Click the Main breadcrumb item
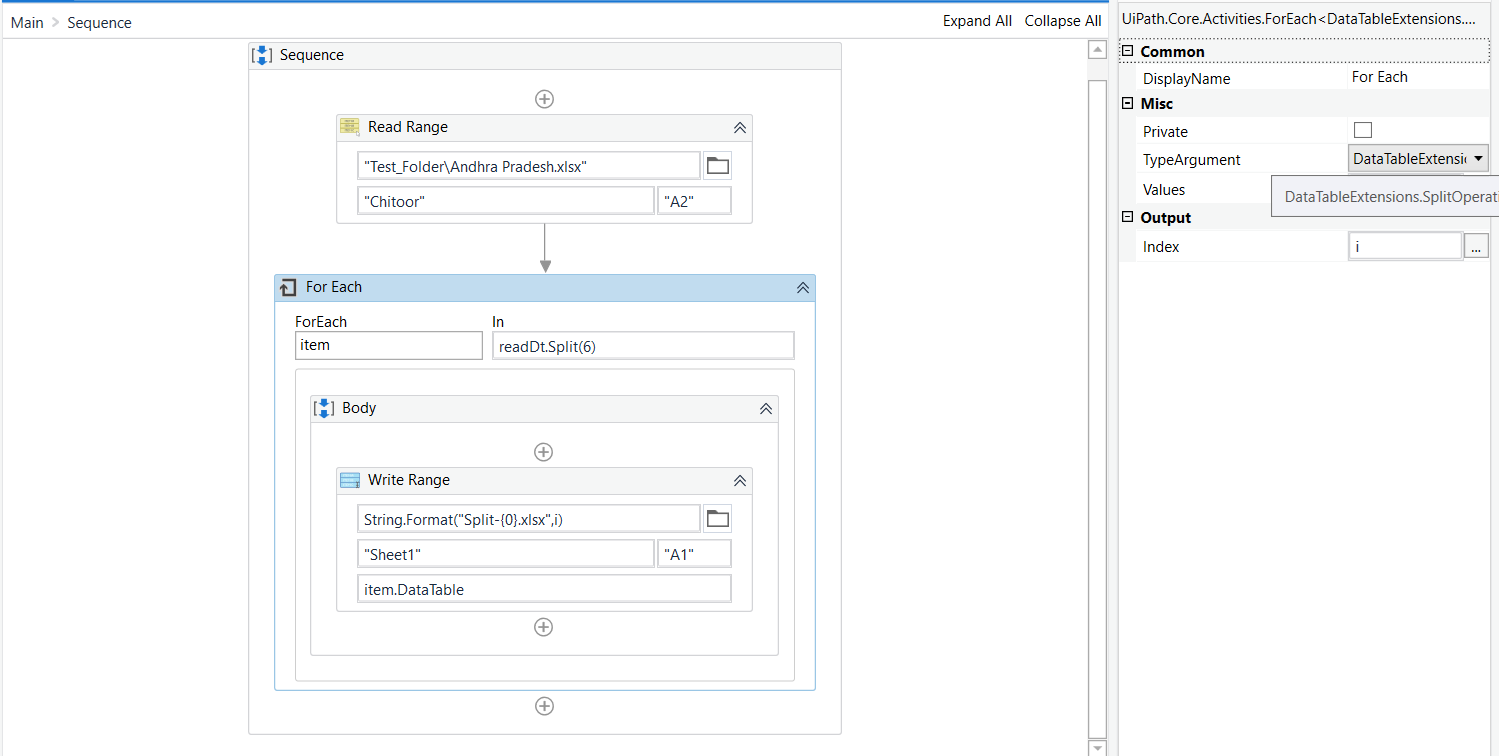Screen dimensions: 1499x756 point(26,21)
